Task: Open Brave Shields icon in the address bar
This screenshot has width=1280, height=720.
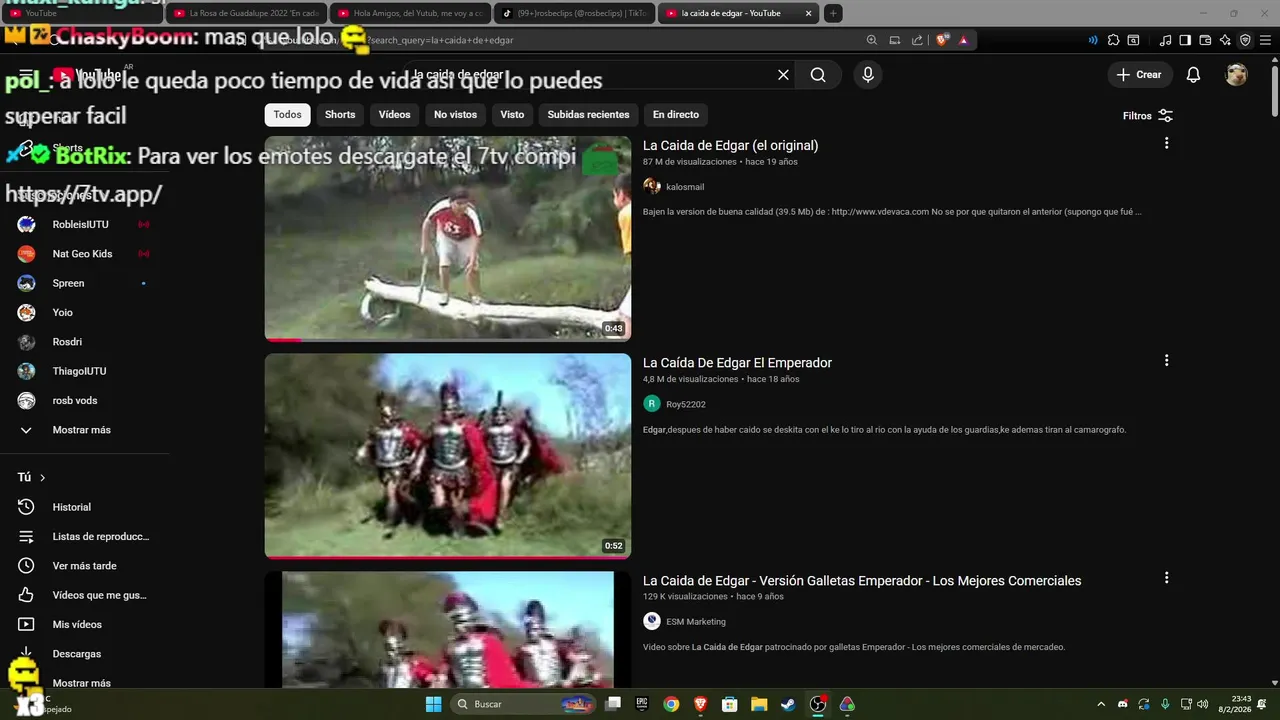Action: pos(942,40)
